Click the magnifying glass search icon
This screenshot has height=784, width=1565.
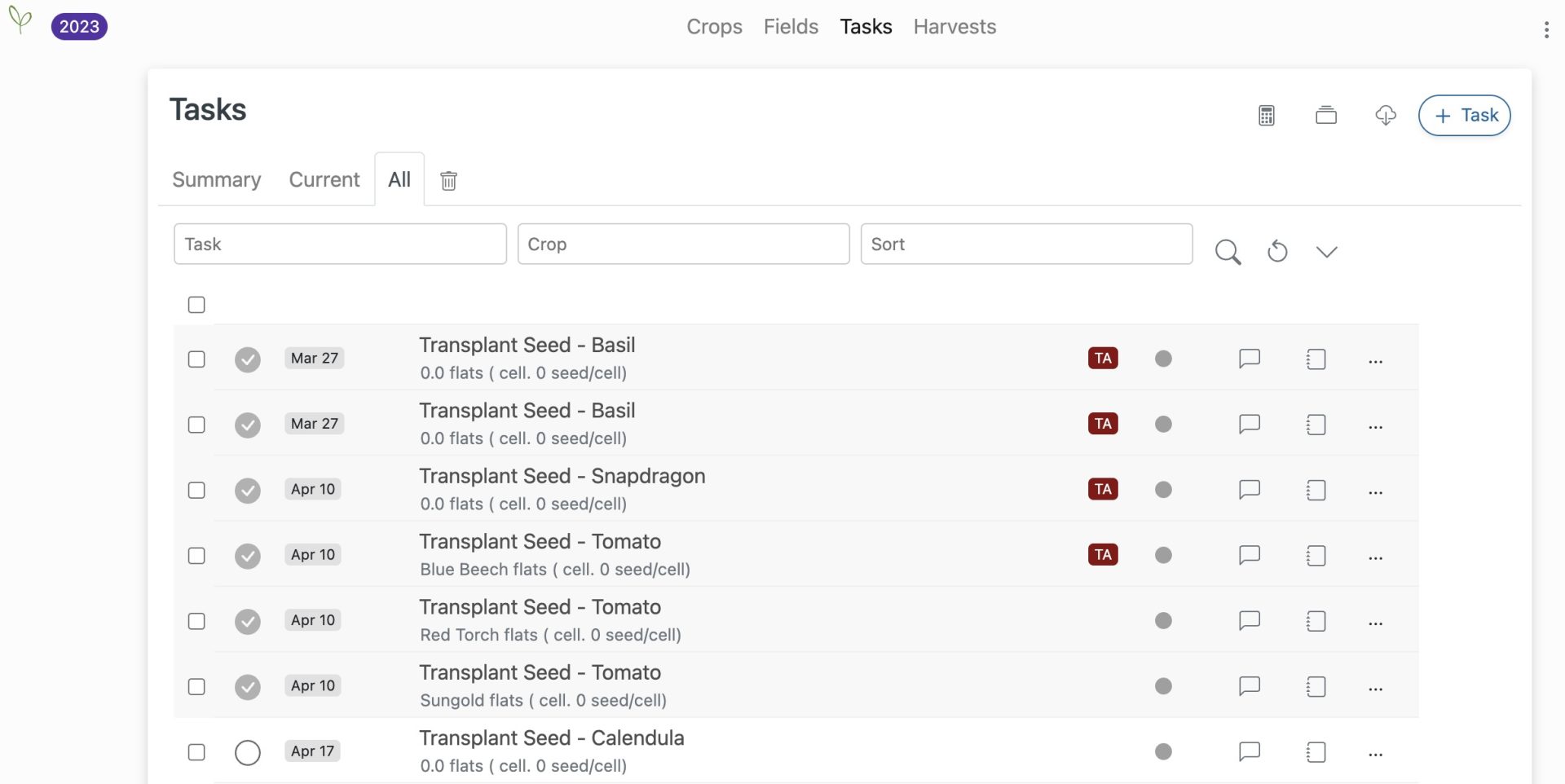click(1228, 252)
